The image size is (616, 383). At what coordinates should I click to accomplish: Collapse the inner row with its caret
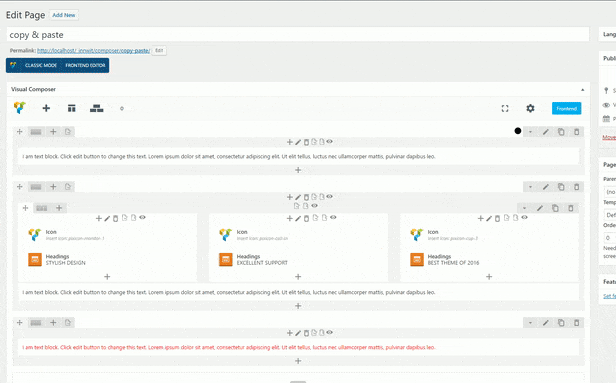(524, 208)
